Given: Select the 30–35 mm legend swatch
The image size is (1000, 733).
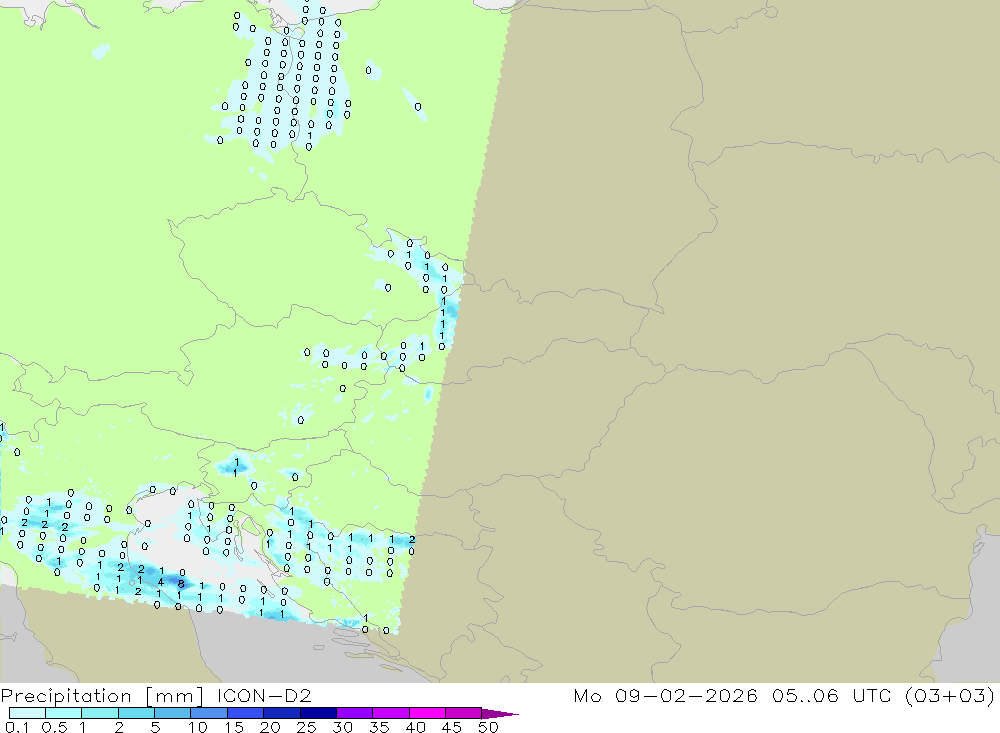Looking at the screenshot, I should coord(355,713).
